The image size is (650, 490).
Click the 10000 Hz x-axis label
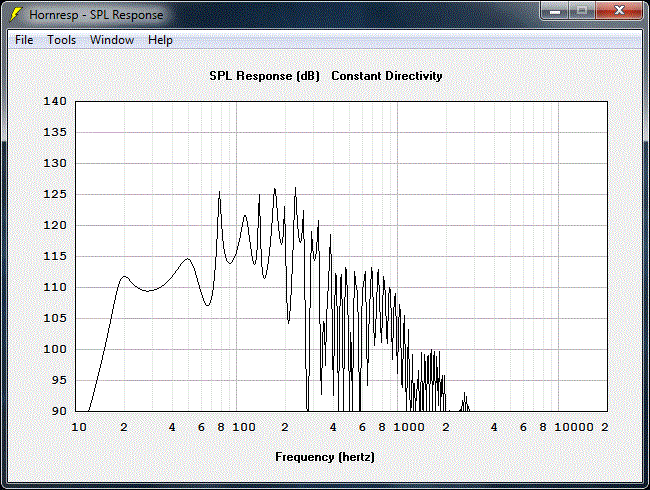(574, 427)
